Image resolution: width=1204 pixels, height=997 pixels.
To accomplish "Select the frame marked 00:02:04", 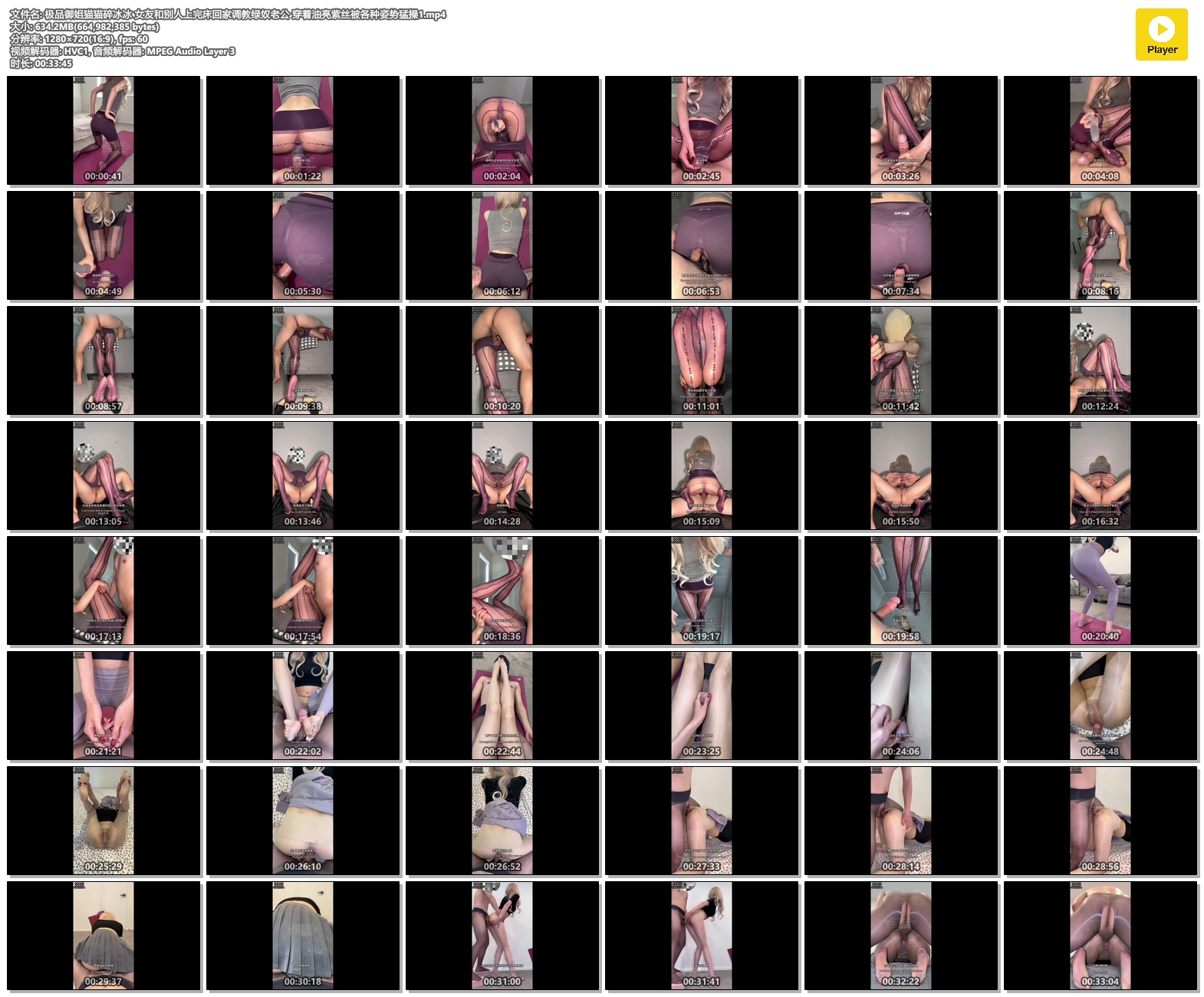I will 502,130.
